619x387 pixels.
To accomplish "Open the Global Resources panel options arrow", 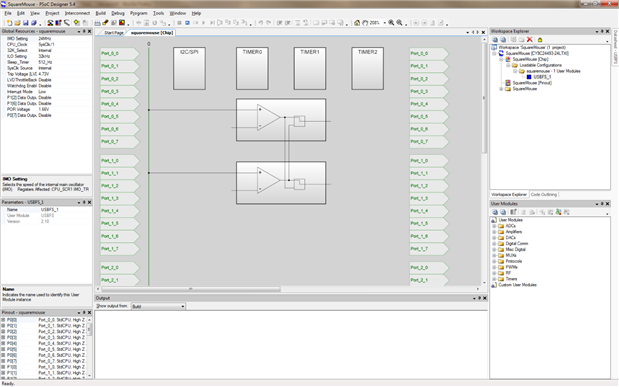I will point(79,31).
